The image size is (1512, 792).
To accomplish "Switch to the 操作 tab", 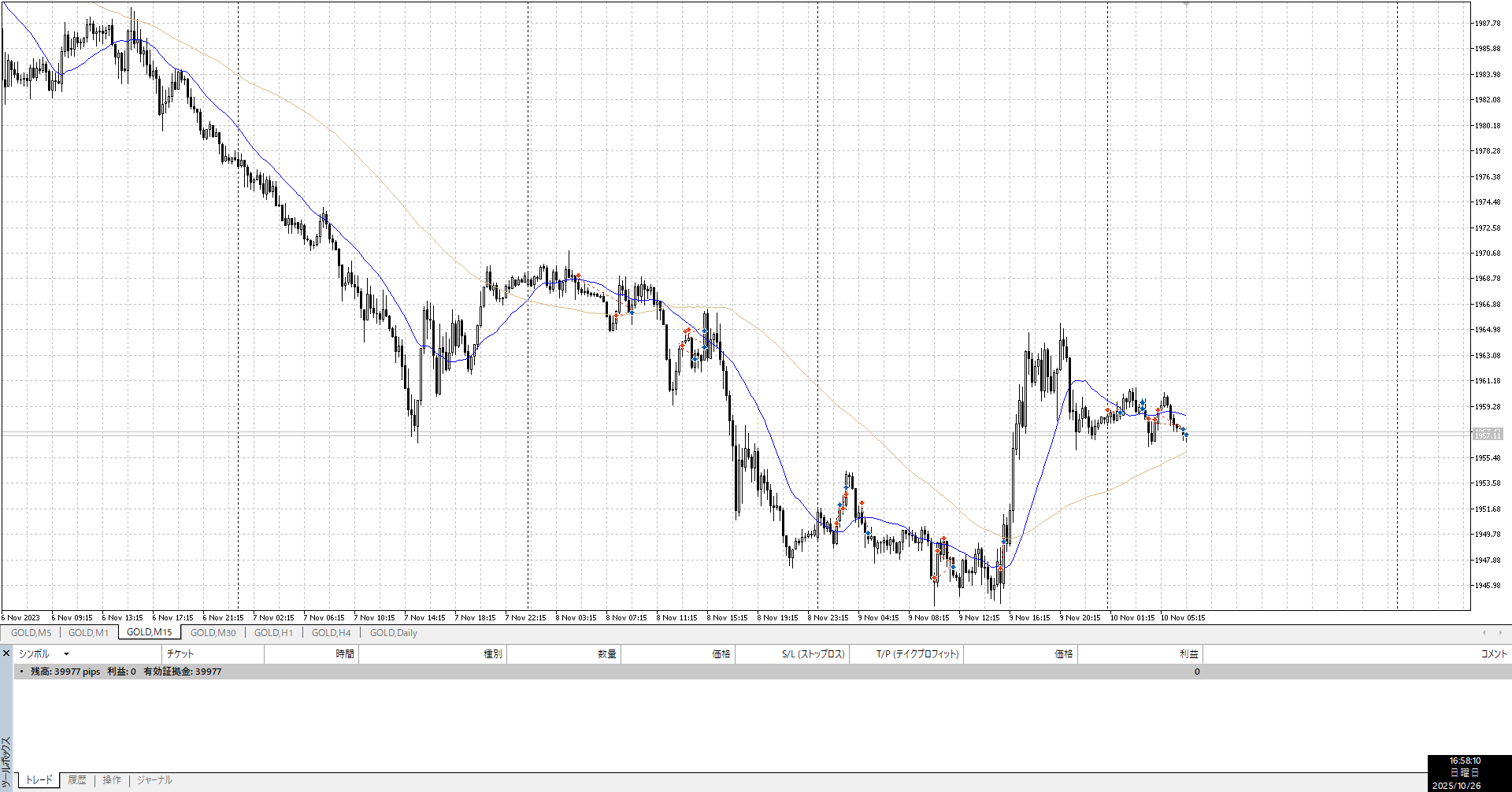I will click(112, 780).
